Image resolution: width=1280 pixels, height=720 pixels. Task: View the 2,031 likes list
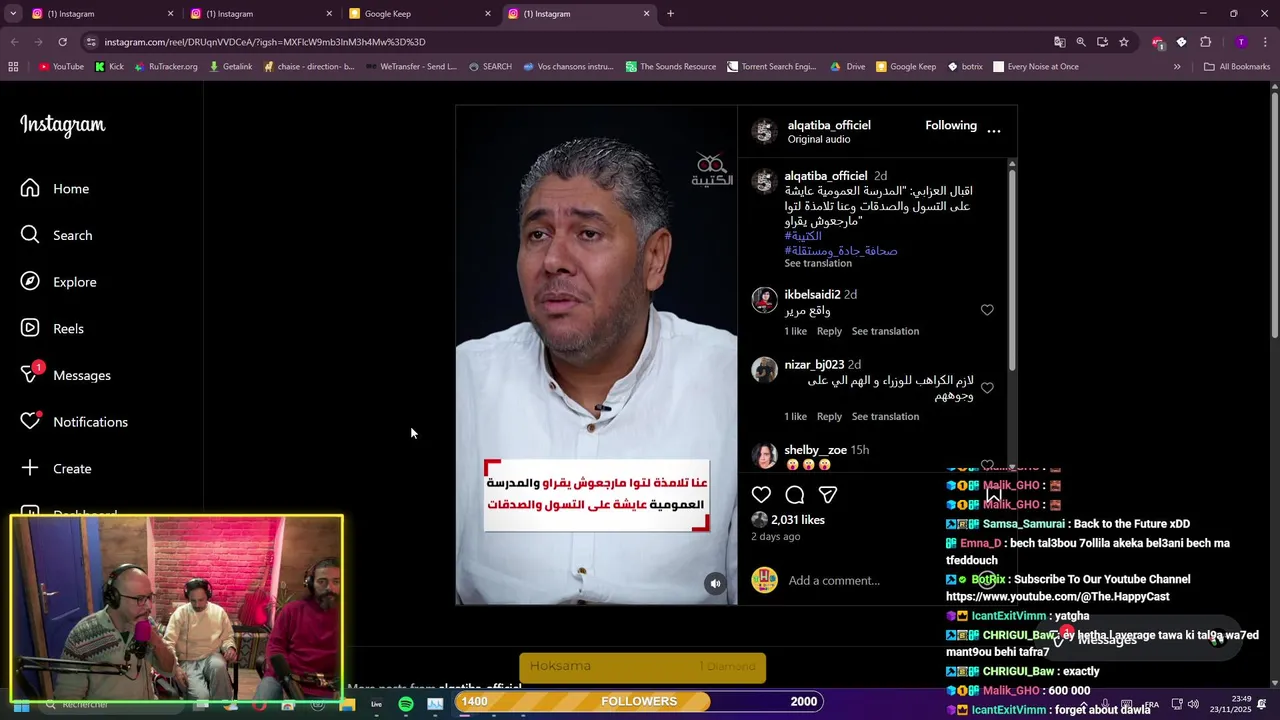[798, 520]
